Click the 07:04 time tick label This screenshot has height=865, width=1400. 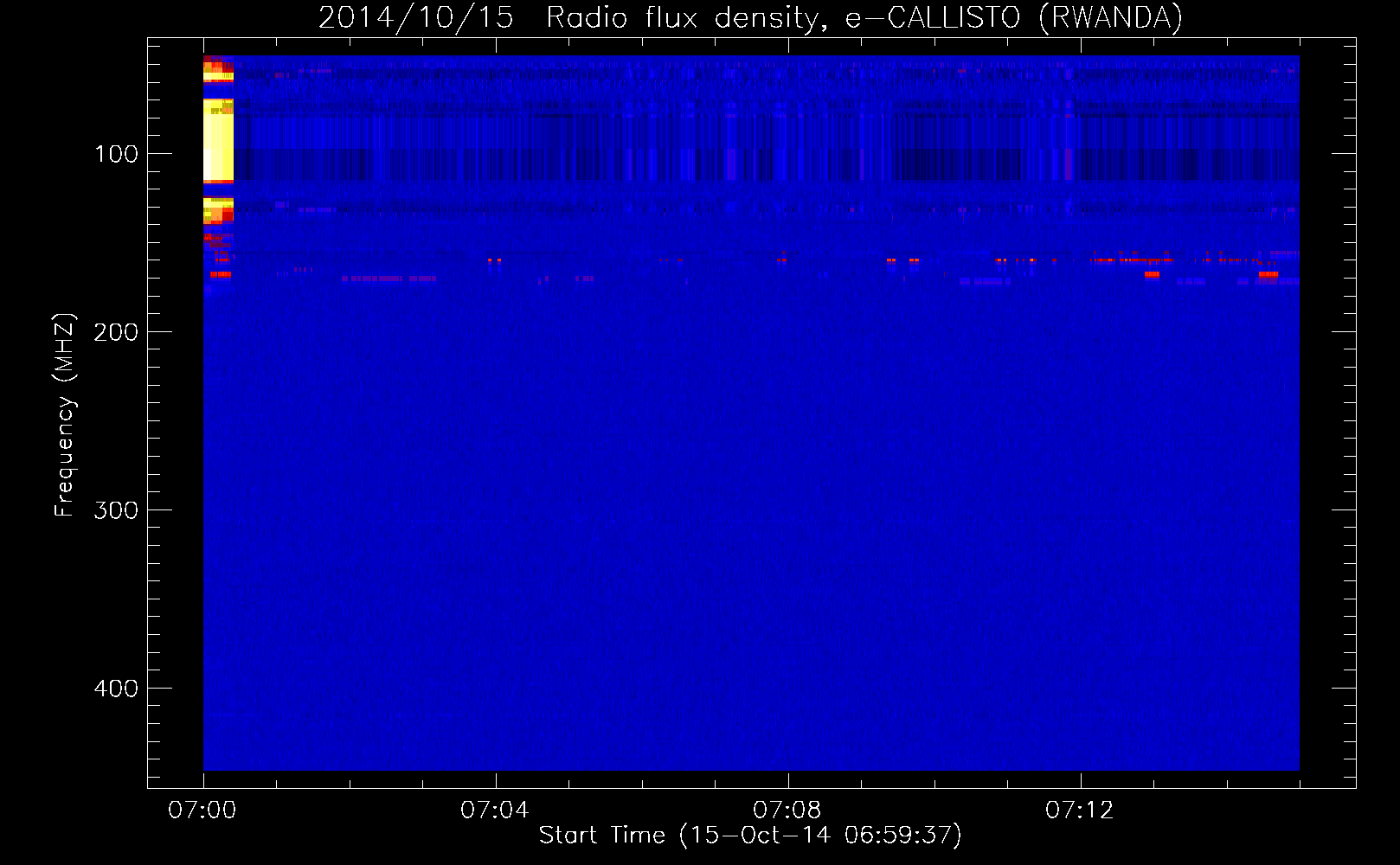pyautogui.click(x=495, y=811)
